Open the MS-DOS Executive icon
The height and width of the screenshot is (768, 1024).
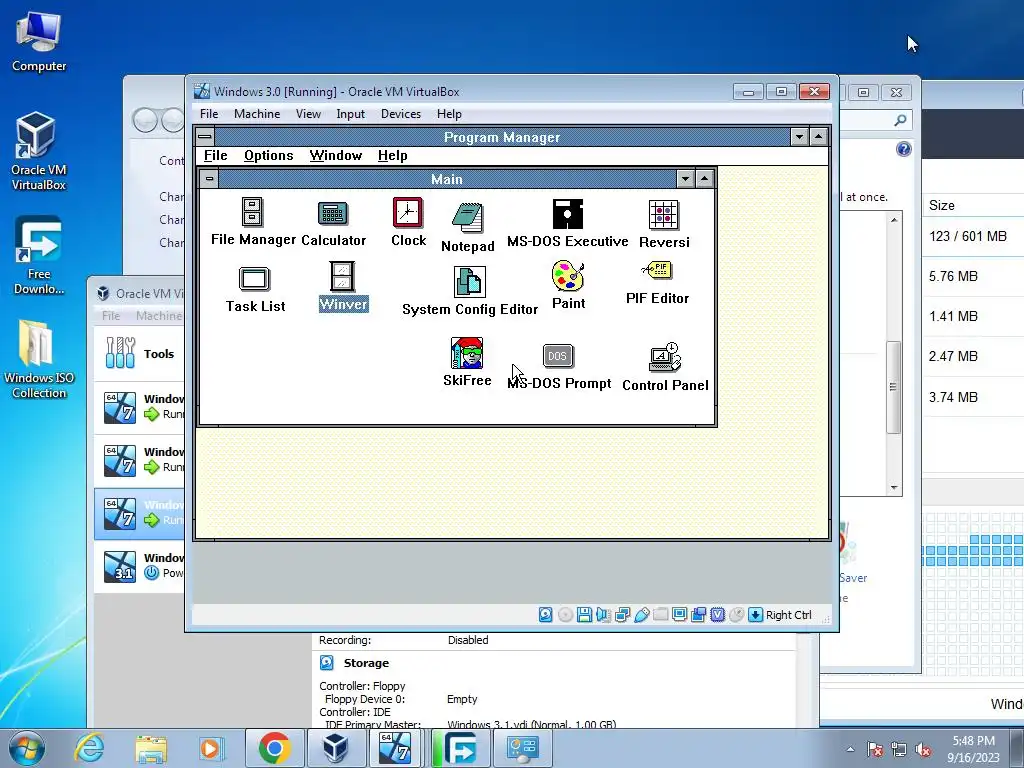coord(568,223)
